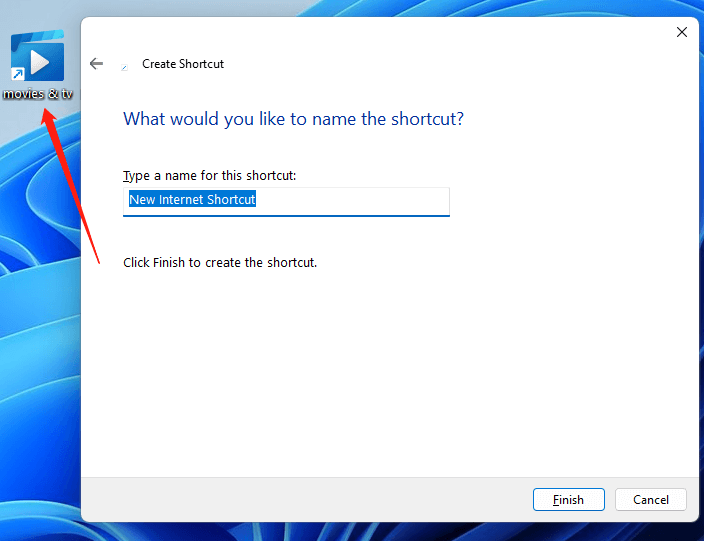Click the movies & tv desktop shortcut icon

38,56
